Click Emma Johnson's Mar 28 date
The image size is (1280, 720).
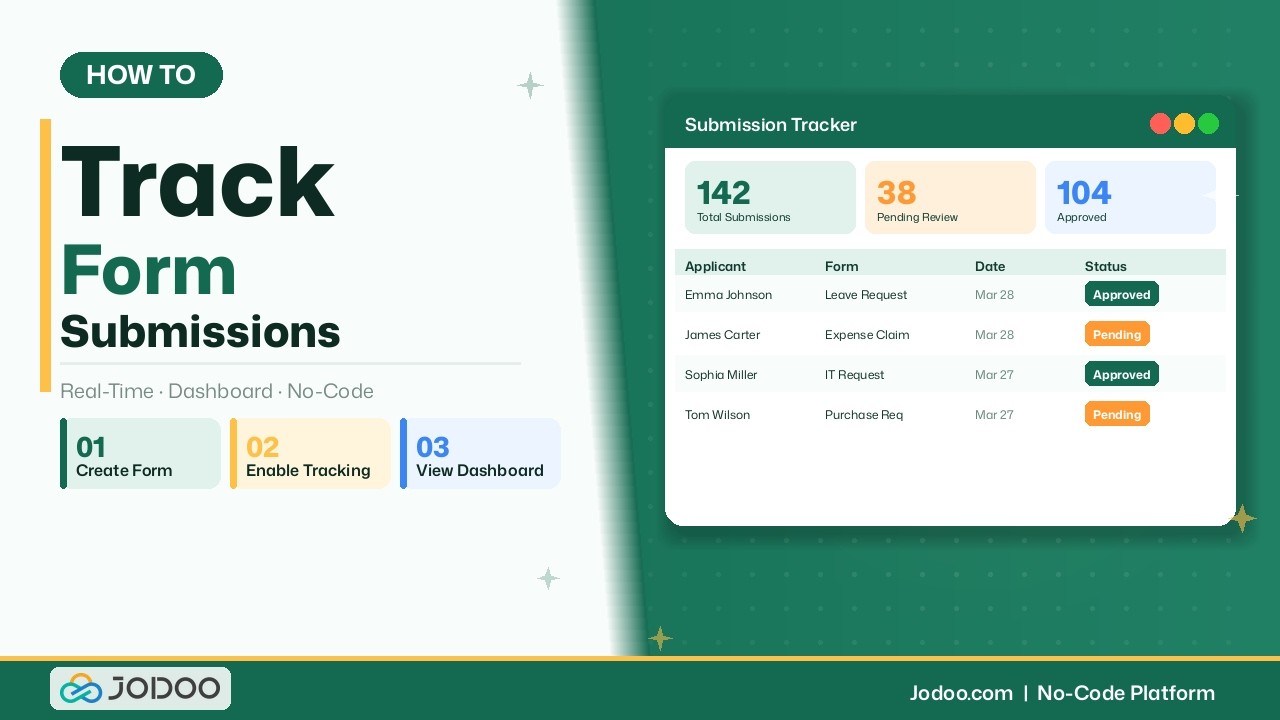click(994, 295)
